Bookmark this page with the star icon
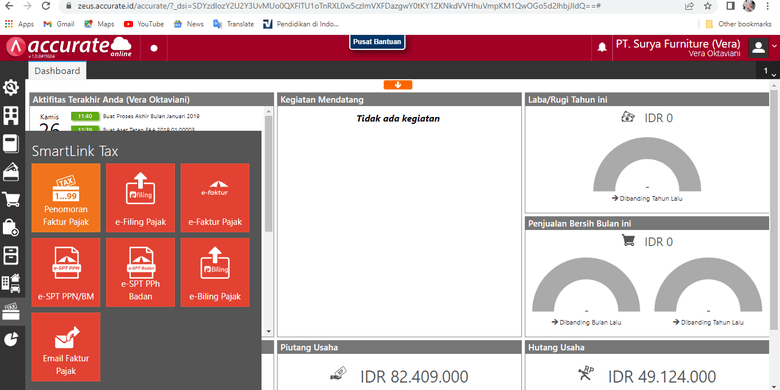Screen dimensions: 780x390 707,6
